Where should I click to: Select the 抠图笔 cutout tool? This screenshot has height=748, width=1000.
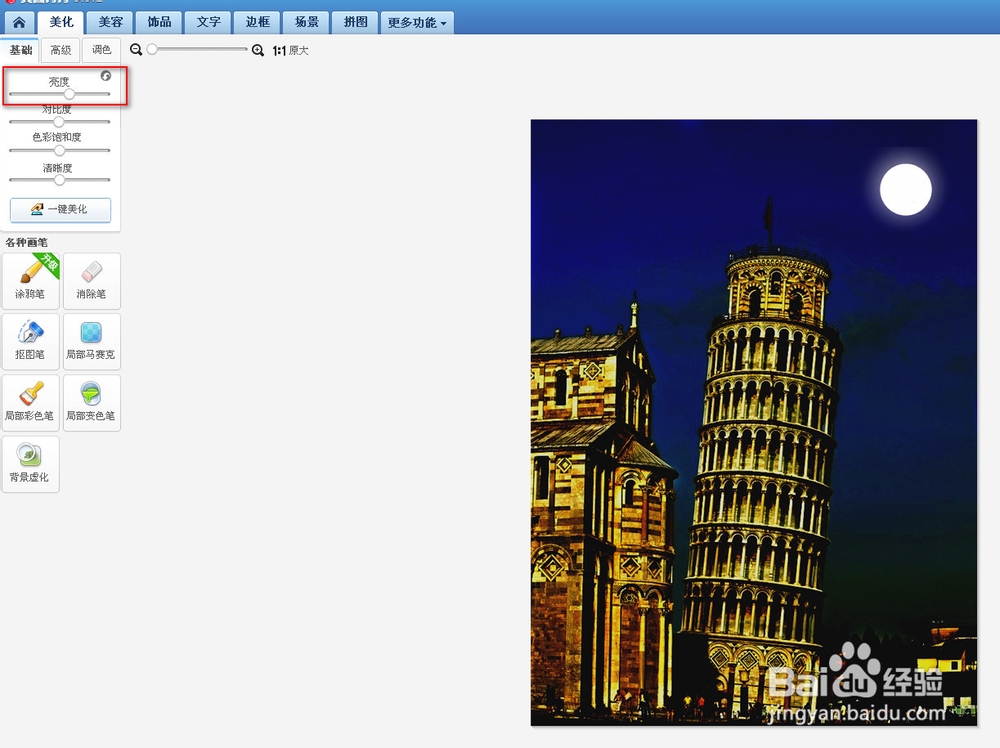[31, 341]
